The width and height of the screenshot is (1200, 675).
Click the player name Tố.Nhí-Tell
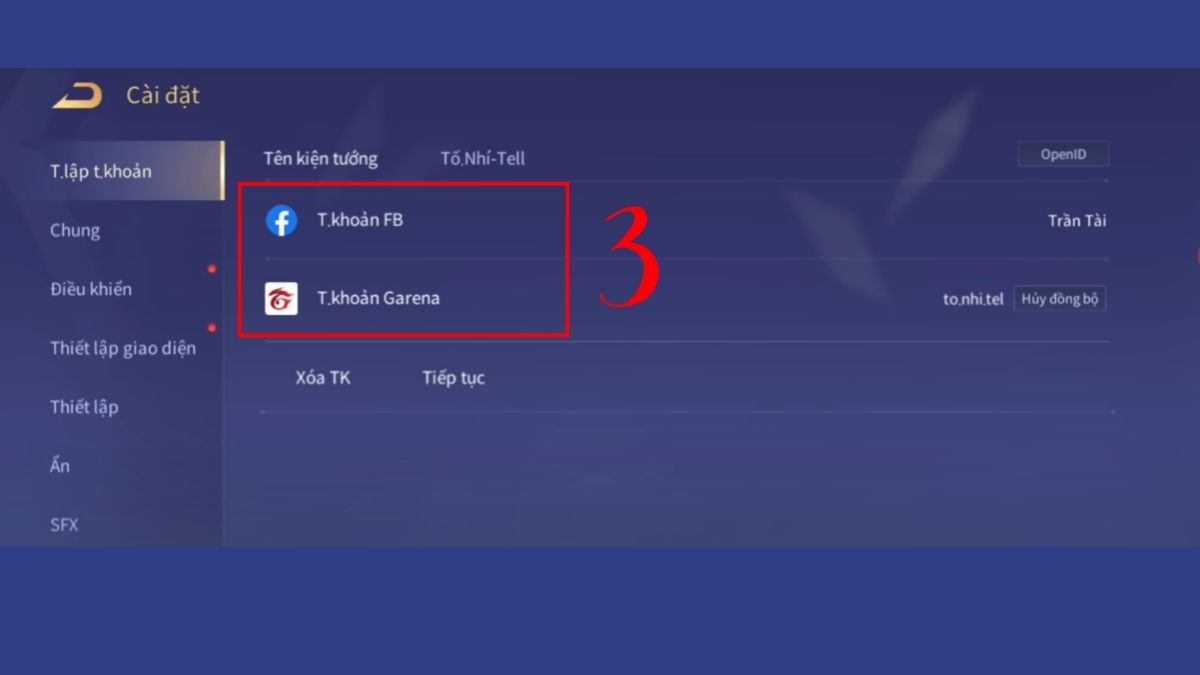pos(483,158)
